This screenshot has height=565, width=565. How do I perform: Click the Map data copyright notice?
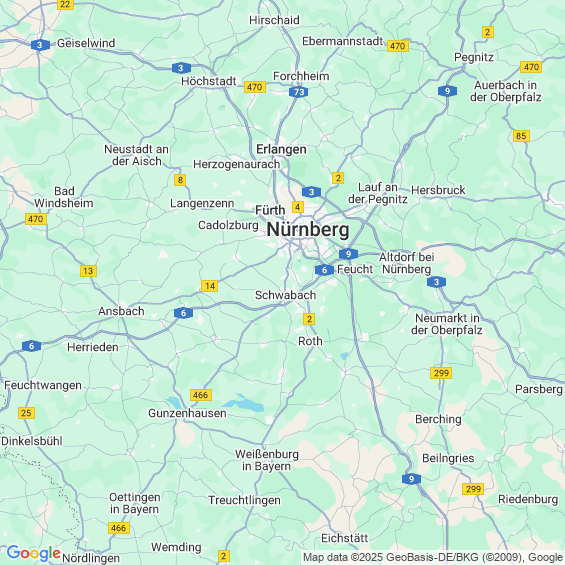[x=433, y=557]
